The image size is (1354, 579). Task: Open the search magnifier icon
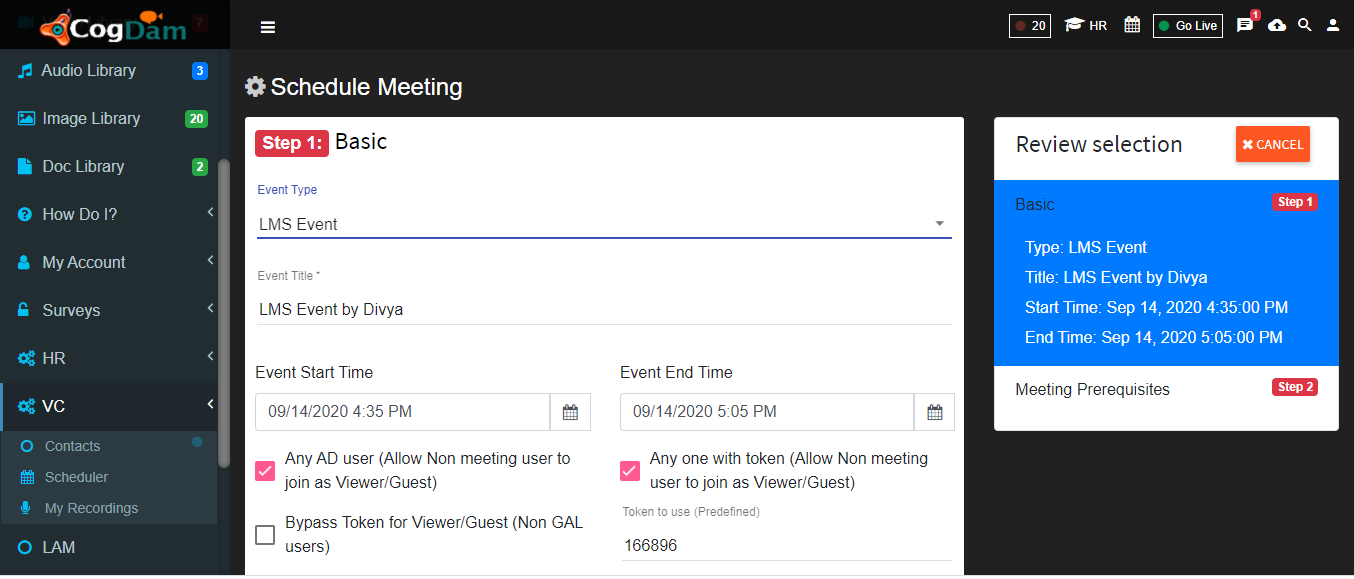pos(1305,25)
